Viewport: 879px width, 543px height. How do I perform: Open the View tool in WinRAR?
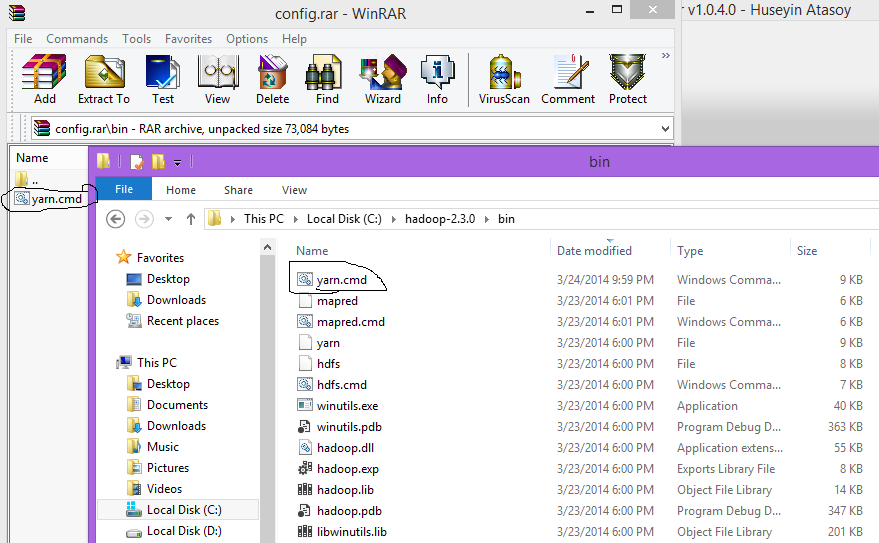218,80
